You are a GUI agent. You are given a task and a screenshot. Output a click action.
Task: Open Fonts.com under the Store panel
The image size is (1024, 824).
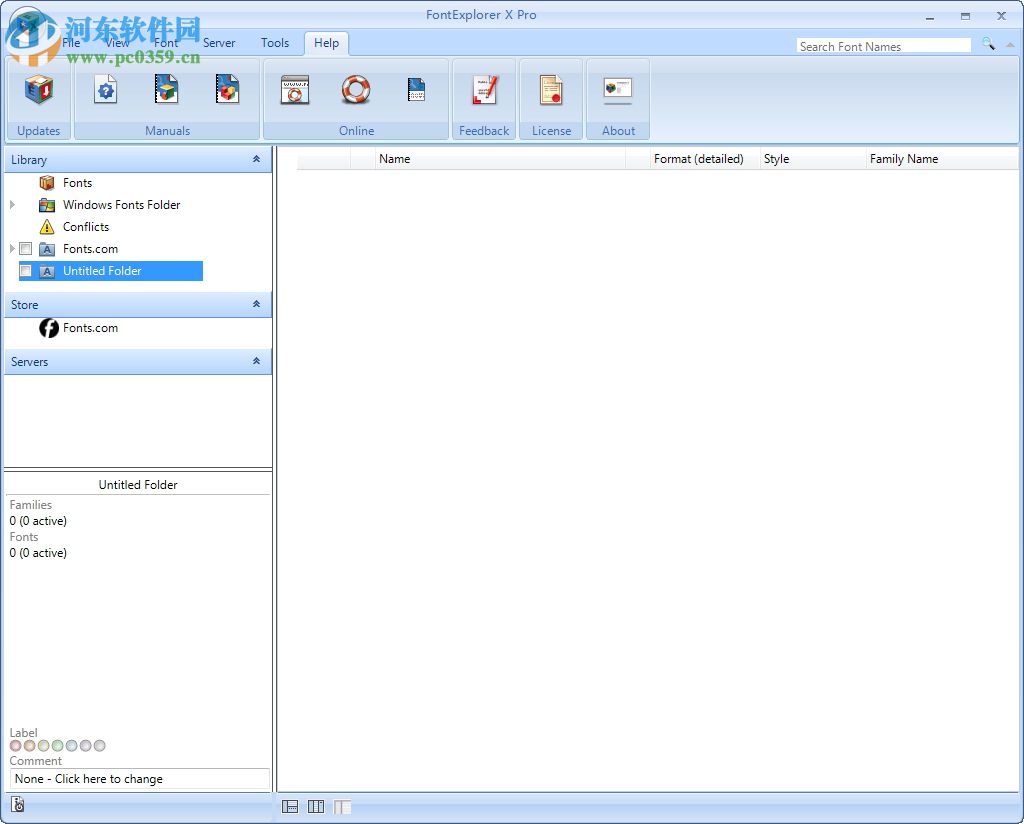click(90, 327)
